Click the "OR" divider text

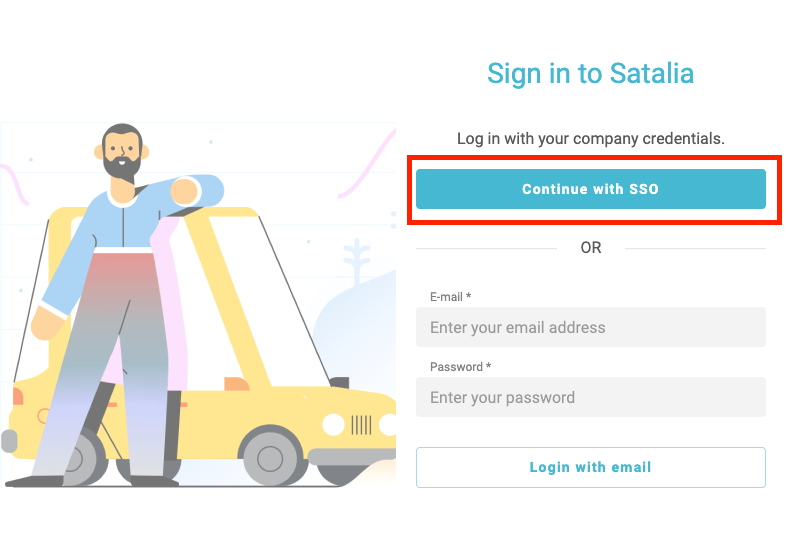590,247
